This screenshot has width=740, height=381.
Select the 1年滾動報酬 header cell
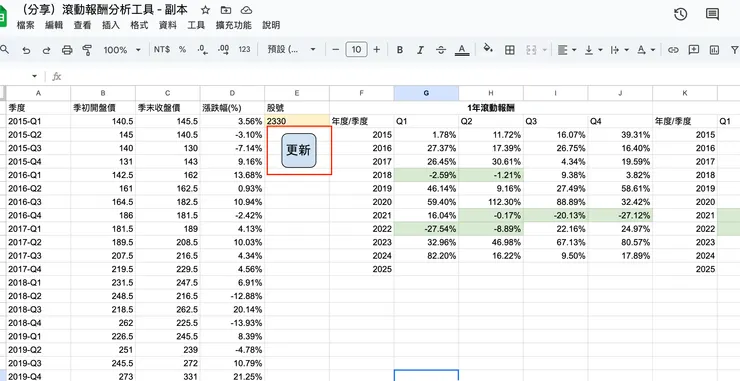pyautogui.click(x=491, y=108)
